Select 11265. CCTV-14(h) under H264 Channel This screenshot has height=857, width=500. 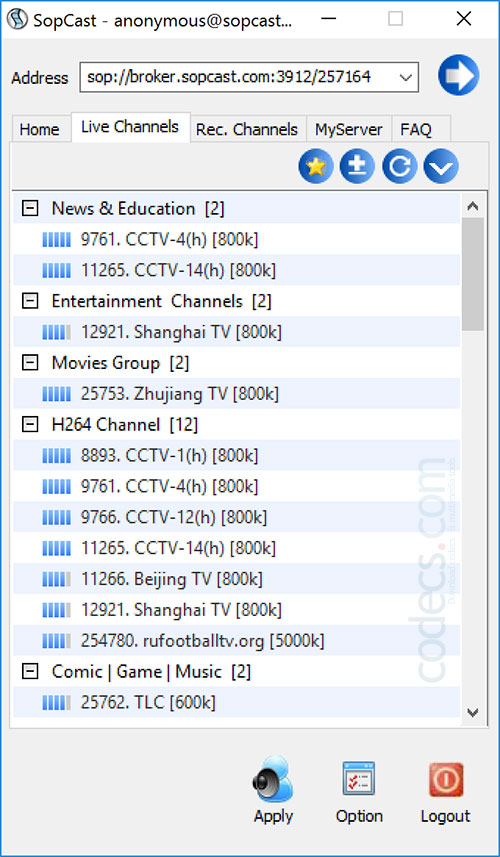[178, 548]
